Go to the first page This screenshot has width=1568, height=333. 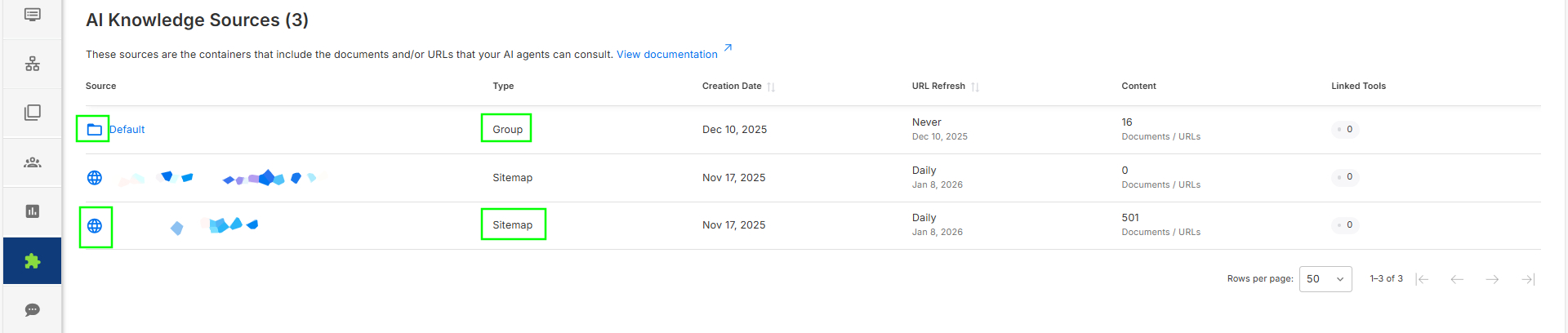pos(1422,279)
